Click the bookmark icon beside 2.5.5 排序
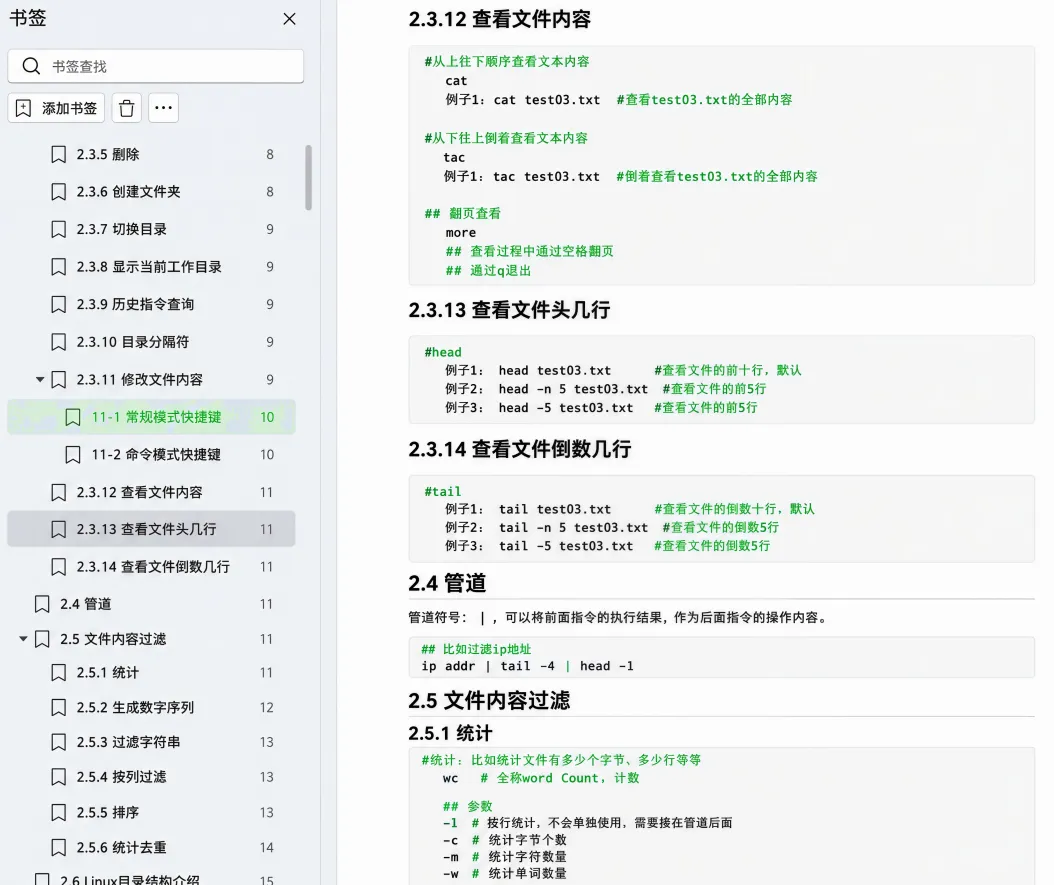 58,812
